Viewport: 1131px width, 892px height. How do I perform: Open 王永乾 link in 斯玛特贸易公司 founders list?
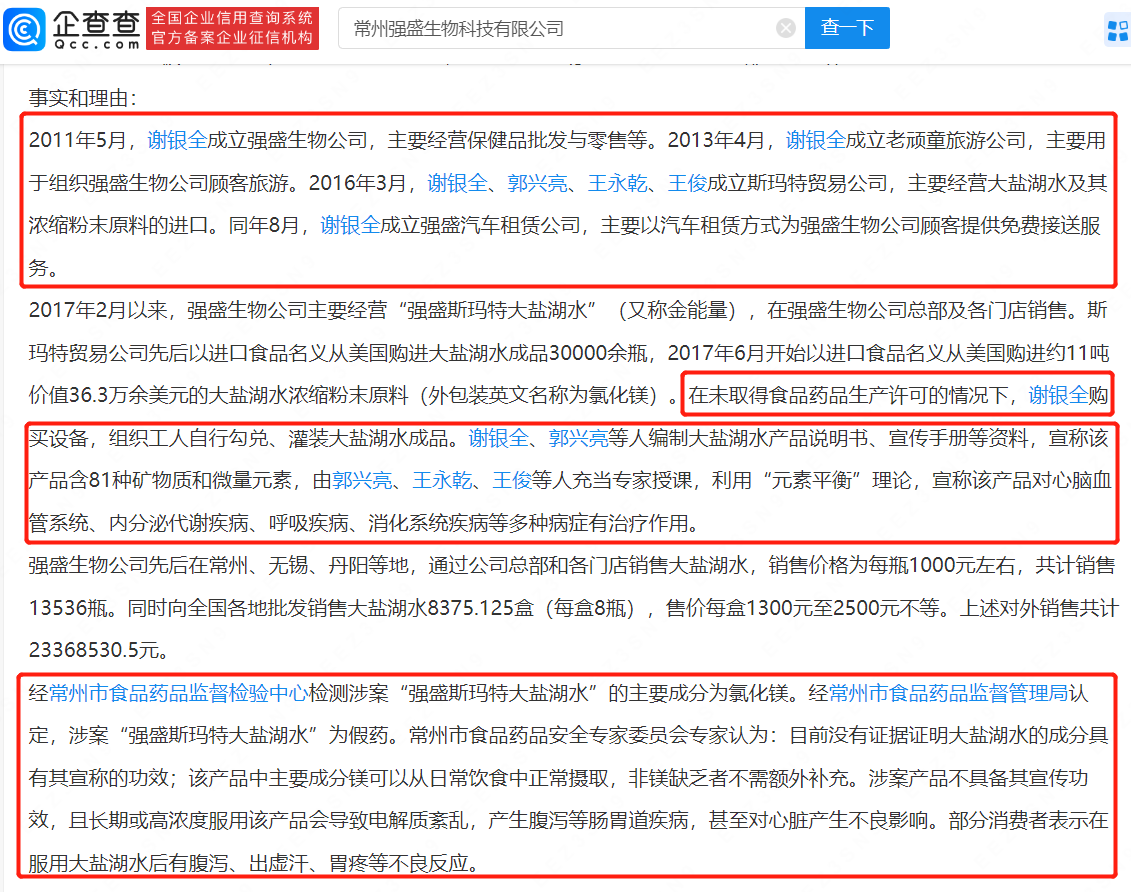(x=617, y=183)
